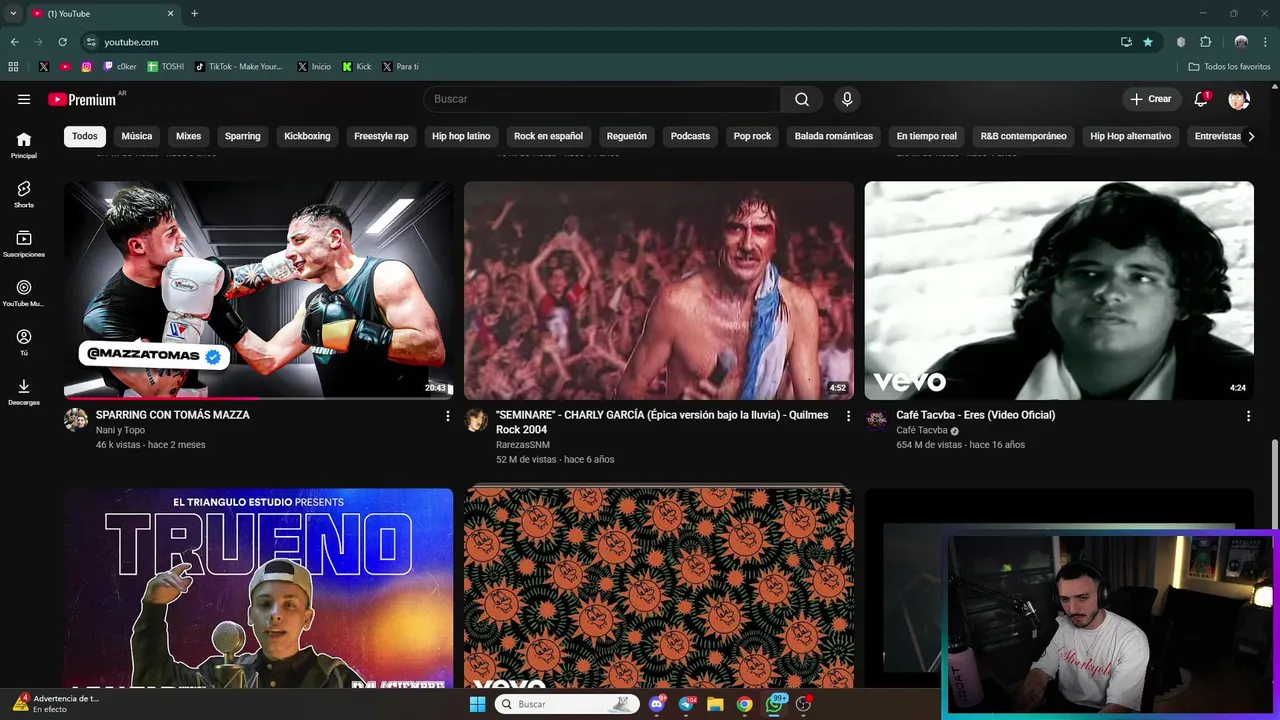
Task: Select the Kickboxing filter chip
Action: 307,136
